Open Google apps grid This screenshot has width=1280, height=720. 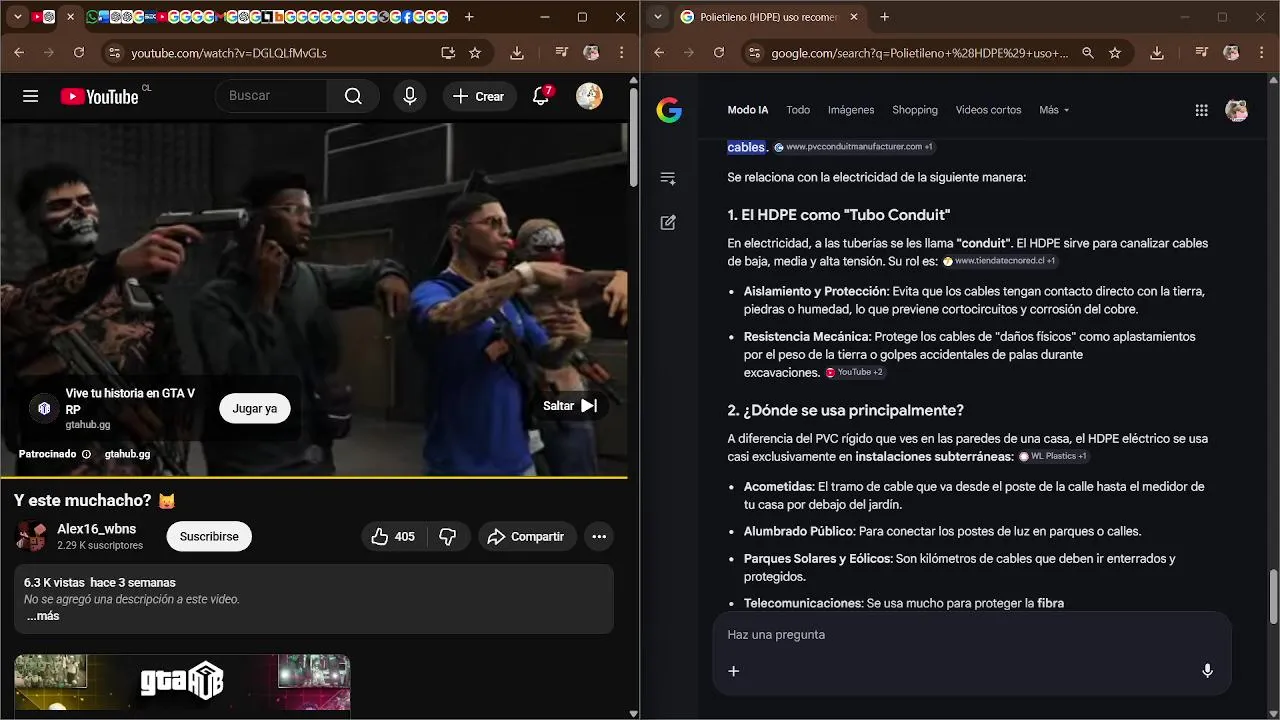(x=1202, y=110)
